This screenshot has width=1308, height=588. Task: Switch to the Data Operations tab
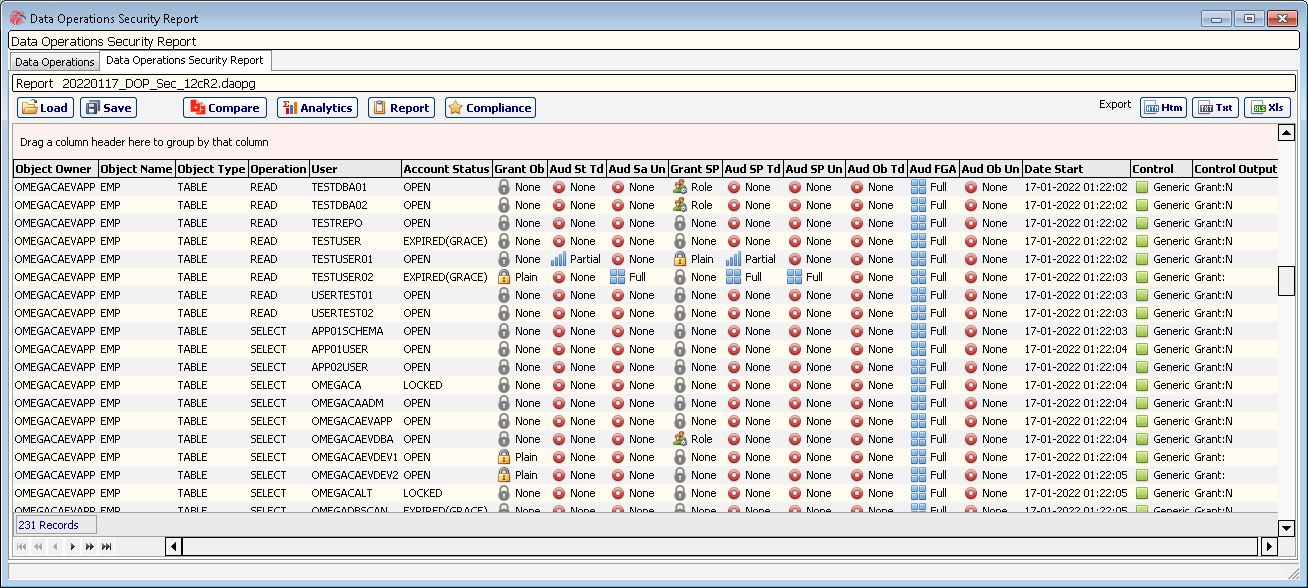pos(55,62)
